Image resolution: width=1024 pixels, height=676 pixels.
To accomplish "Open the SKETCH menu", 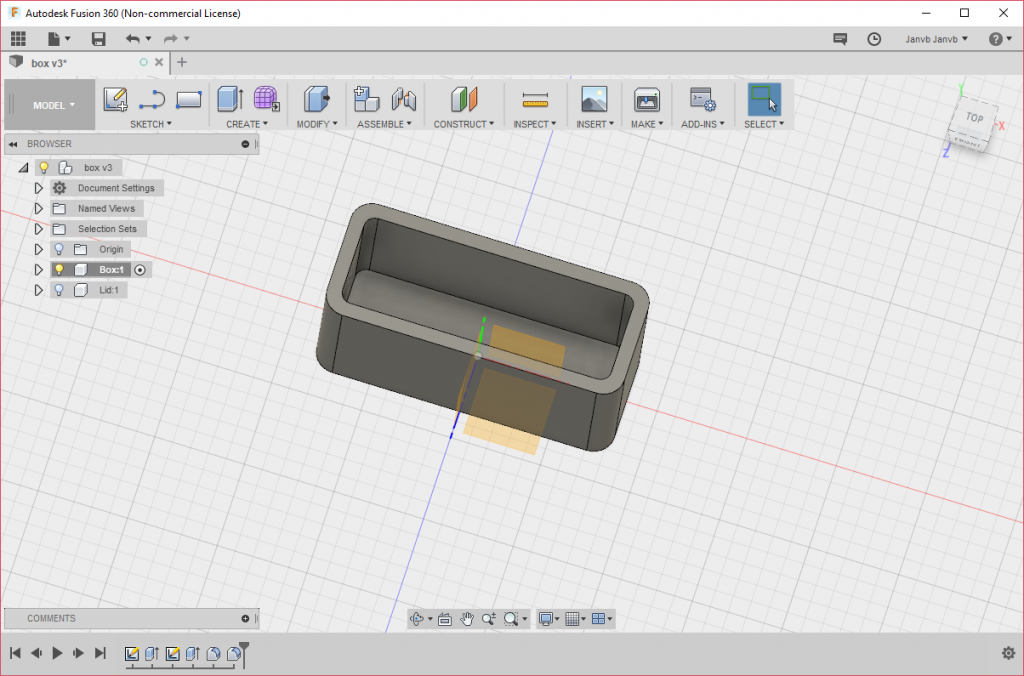I will 151,124.
